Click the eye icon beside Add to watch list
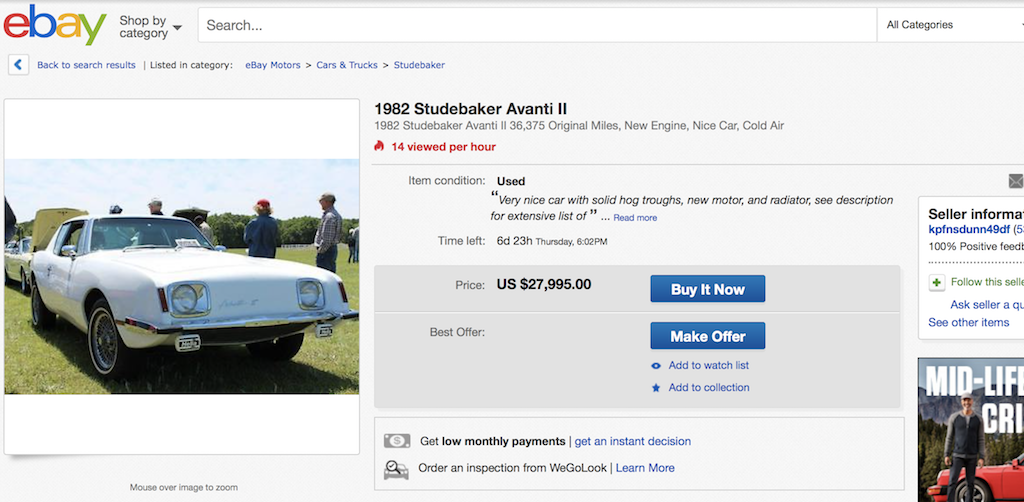The image size is (1024, 502). coord(656,366)
